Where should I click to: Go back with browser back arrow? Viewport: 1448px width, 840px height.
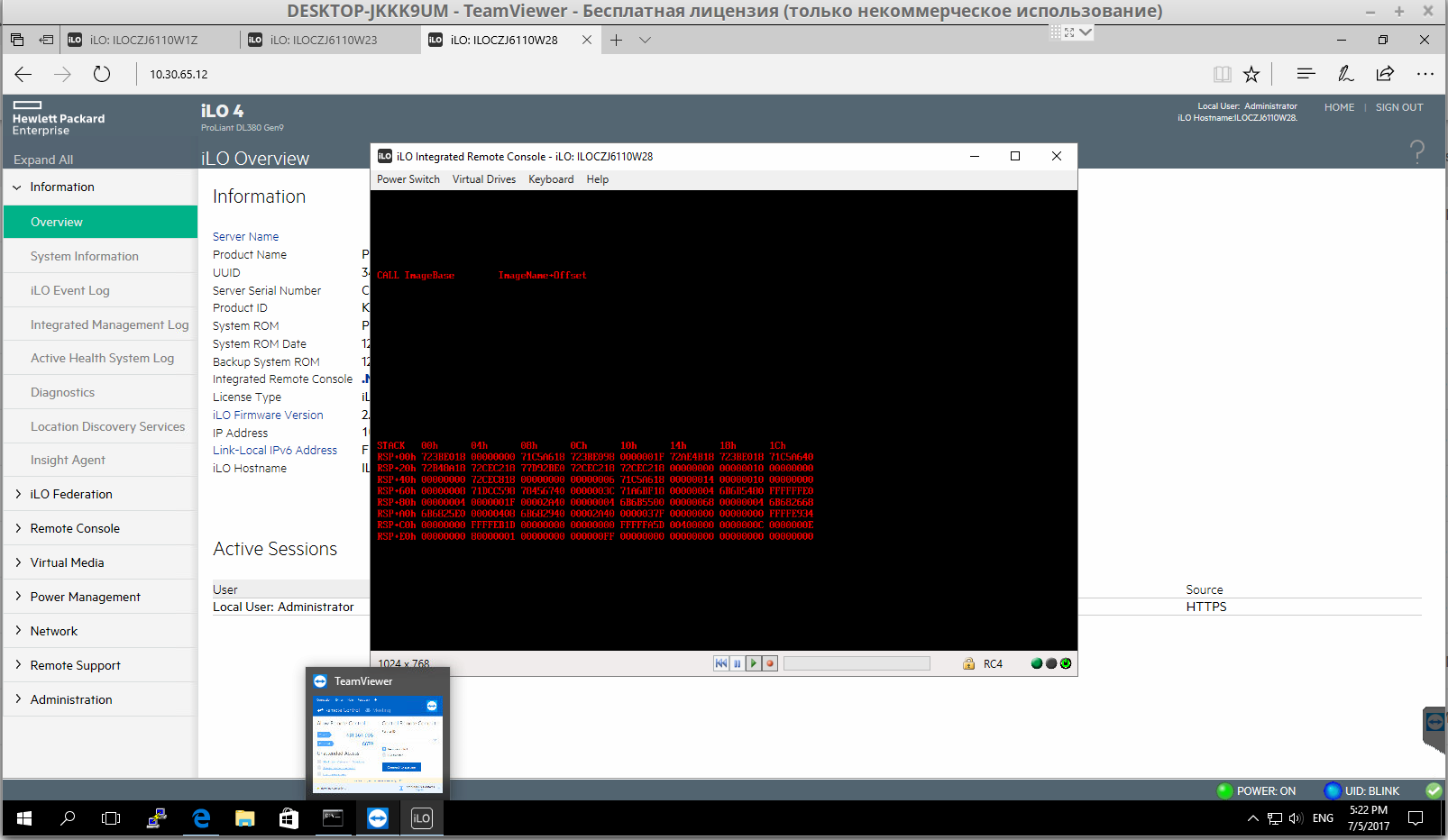click(23, 74)
